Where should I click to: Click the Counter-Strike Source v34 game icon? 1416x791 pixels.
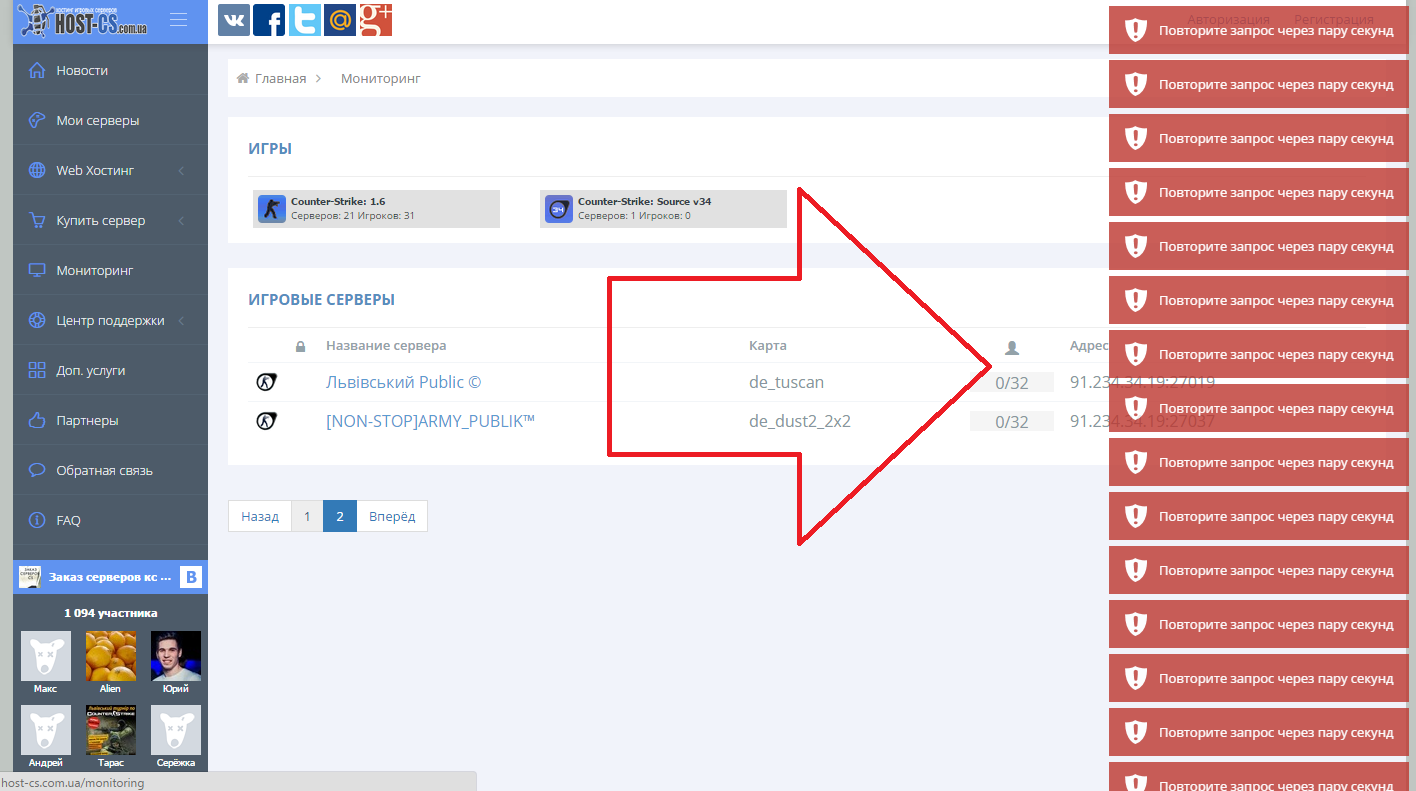559,209
